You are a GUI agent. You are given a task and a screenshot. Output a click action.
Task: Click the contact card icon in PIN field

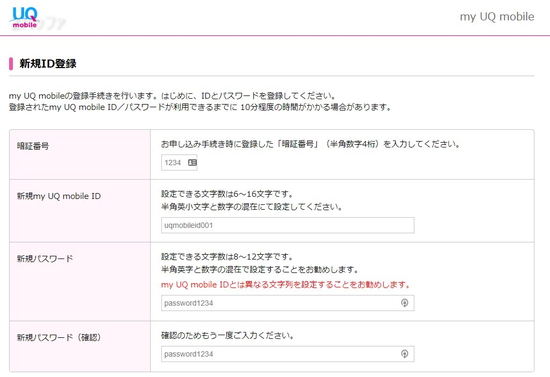pos(192,162)
